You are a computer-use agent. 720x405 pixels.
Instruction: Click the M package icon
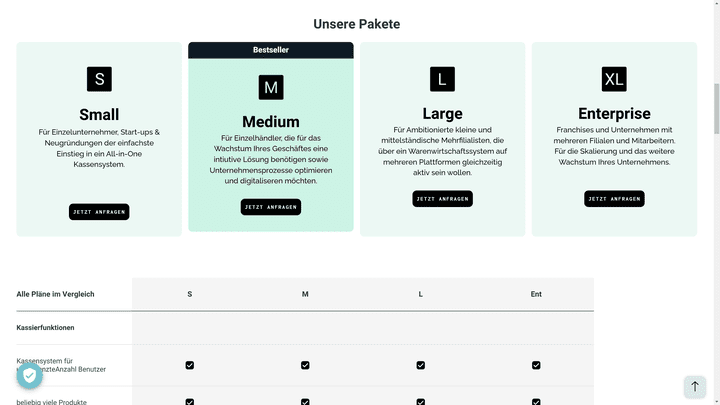click(270, 88)
